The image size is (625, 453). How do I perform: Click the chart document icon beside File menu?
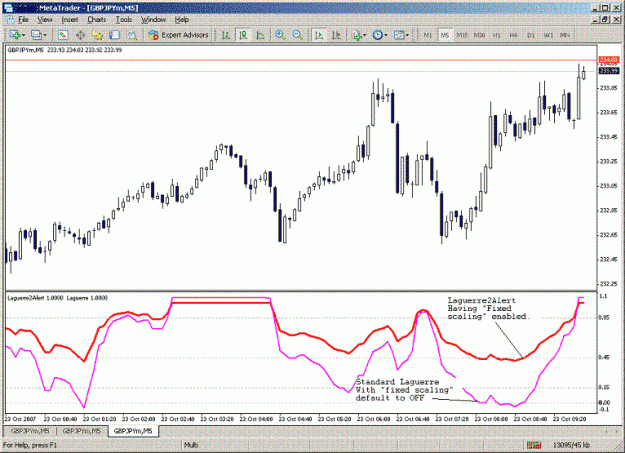pos(10,20)
